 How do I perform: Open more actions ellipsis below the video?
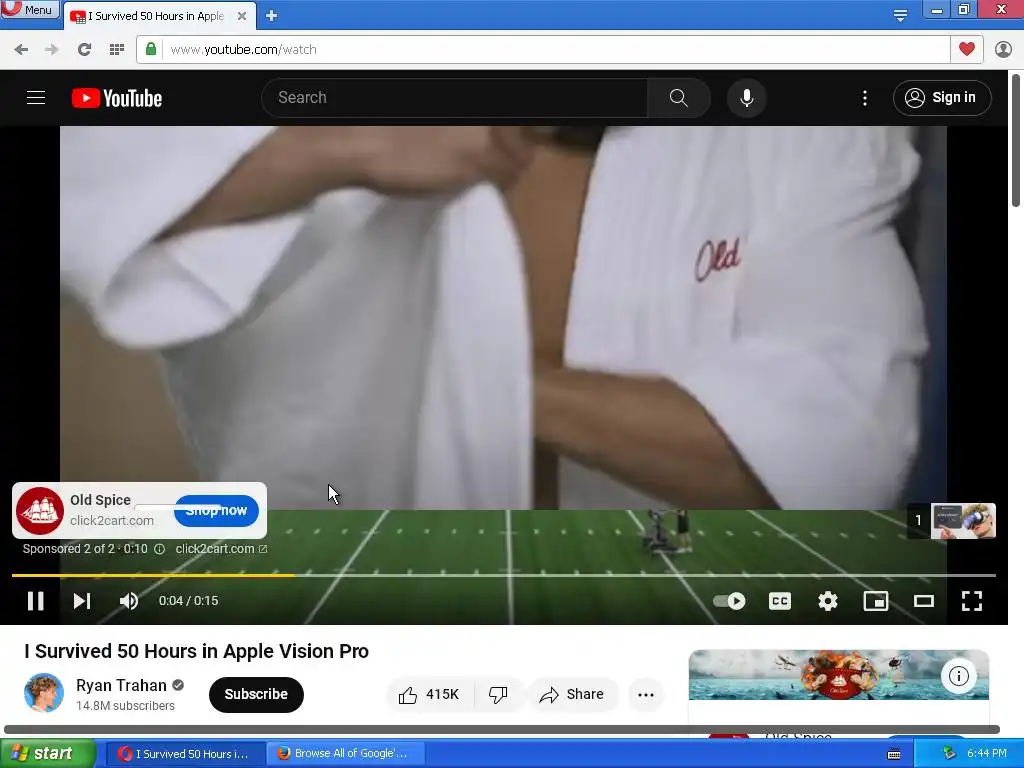pyautogui.click(x=646, y=694)
